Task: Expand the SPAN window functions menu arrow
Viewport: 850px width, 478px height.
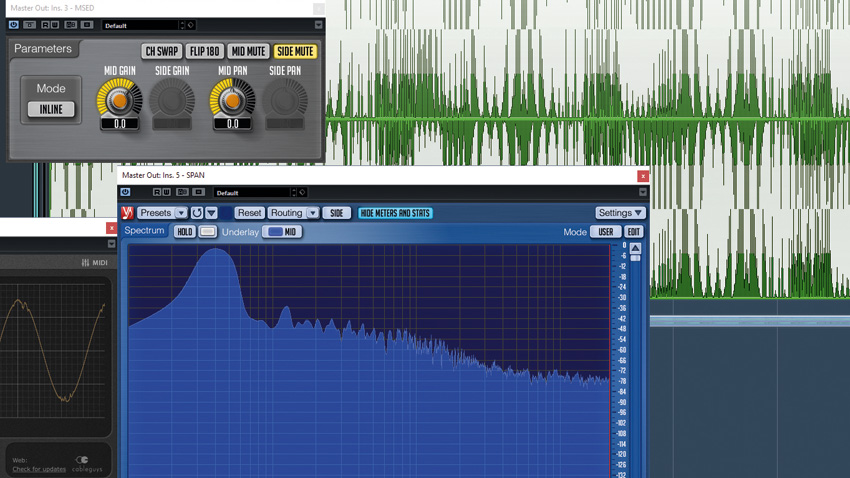Action: pos(642,192)
